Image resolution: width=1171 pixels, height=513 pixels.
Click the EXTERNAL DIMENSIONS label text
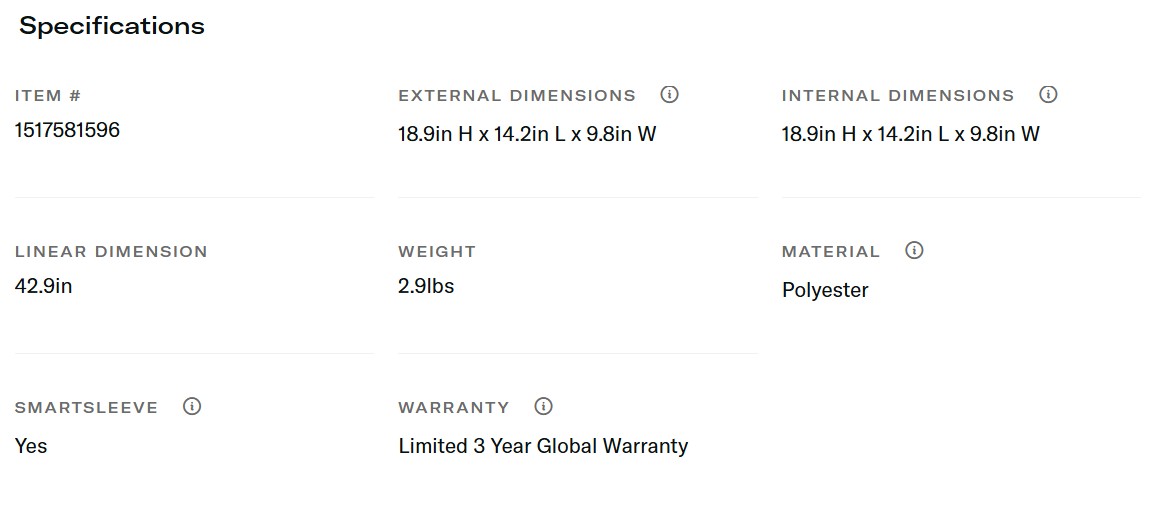517,96
